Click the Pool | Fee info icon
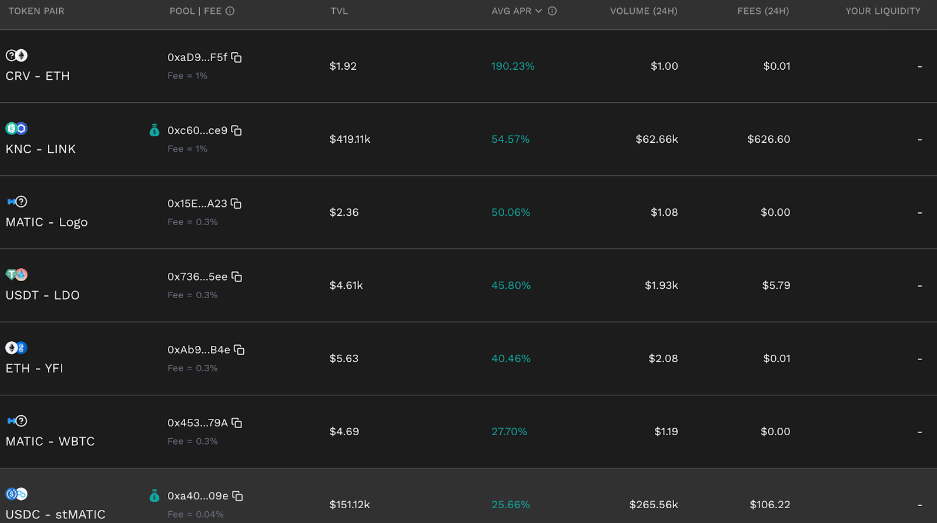Screen dimensions: 937x523 click(x=230, y=11)
